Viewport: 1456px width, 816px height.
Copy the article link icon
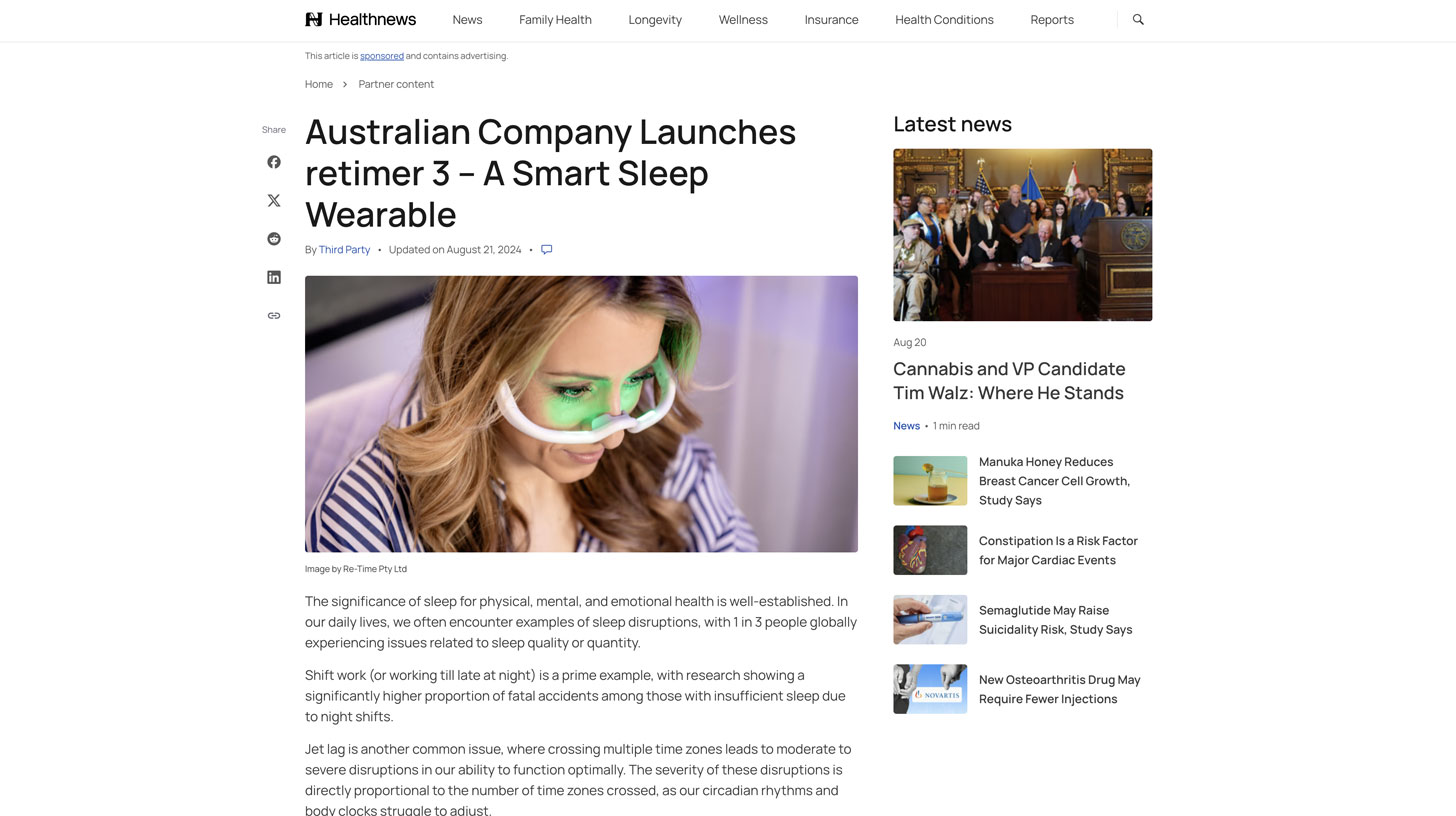click(x=274, y=316)
